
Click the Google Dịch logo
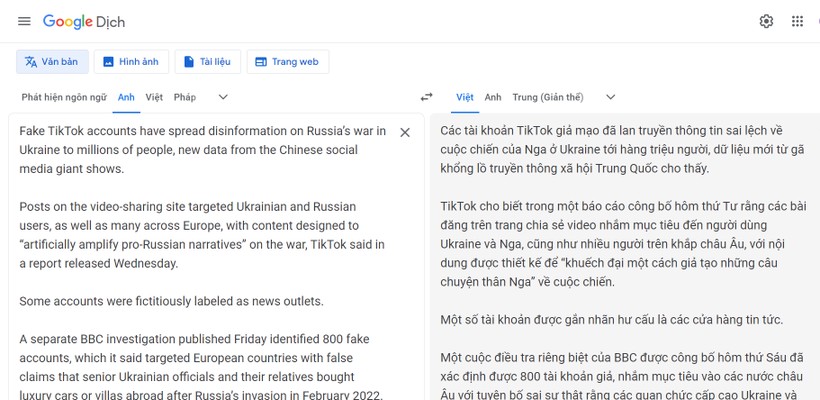(x=84, y=21)
